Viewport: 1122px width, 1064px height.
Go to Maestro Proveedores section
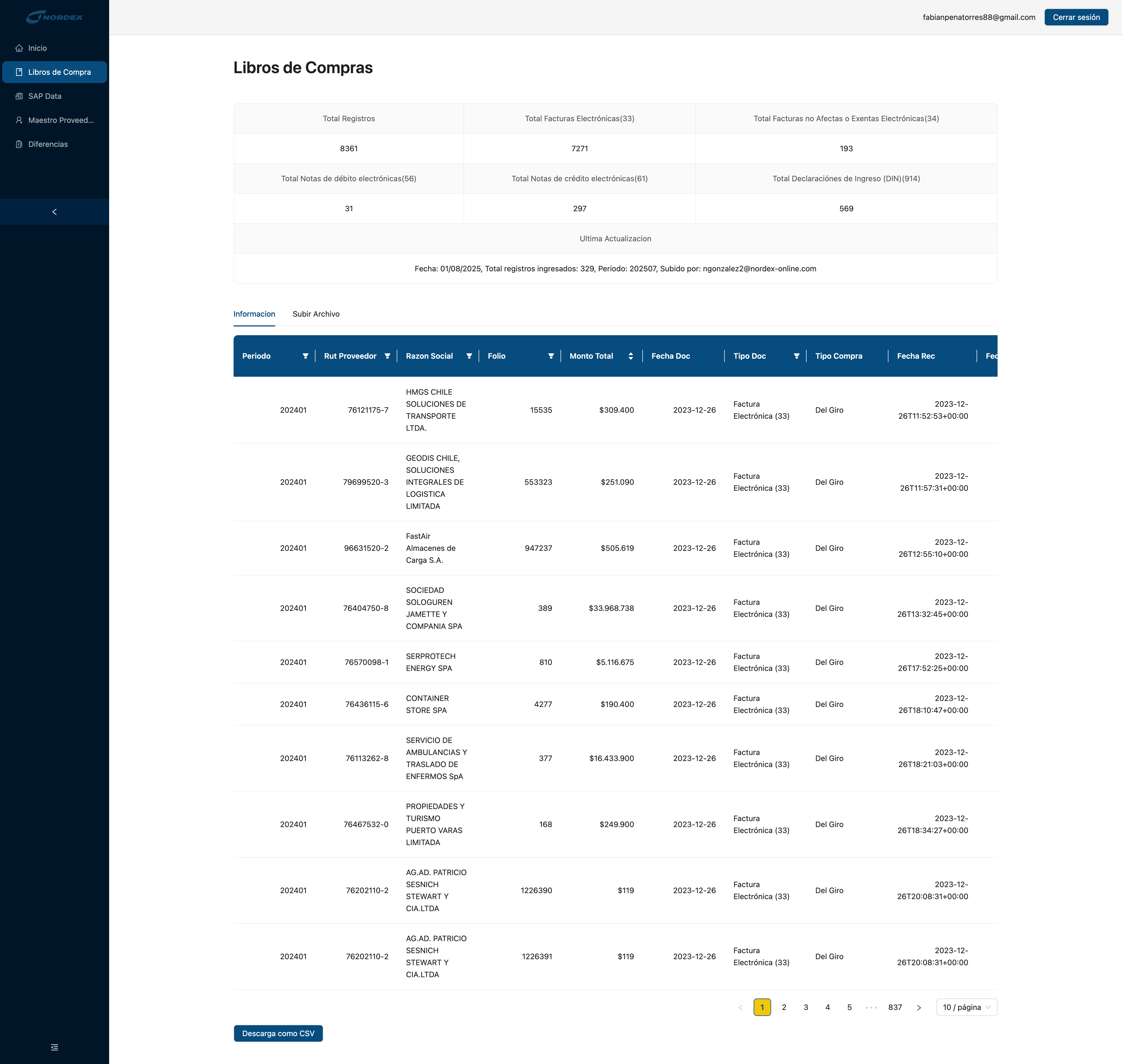click(x=61, y=120)
